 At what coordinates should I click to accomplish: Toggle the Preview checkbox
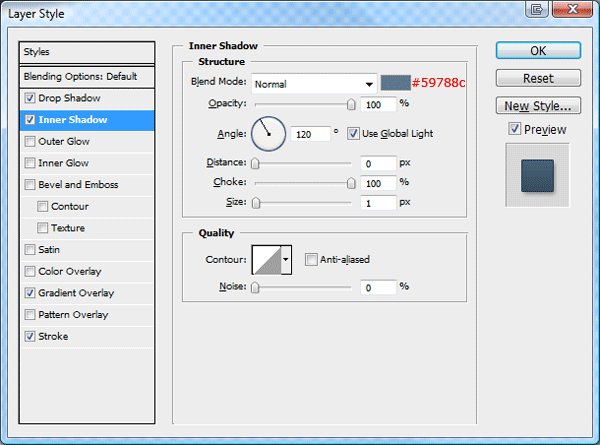tap(515, 129)
